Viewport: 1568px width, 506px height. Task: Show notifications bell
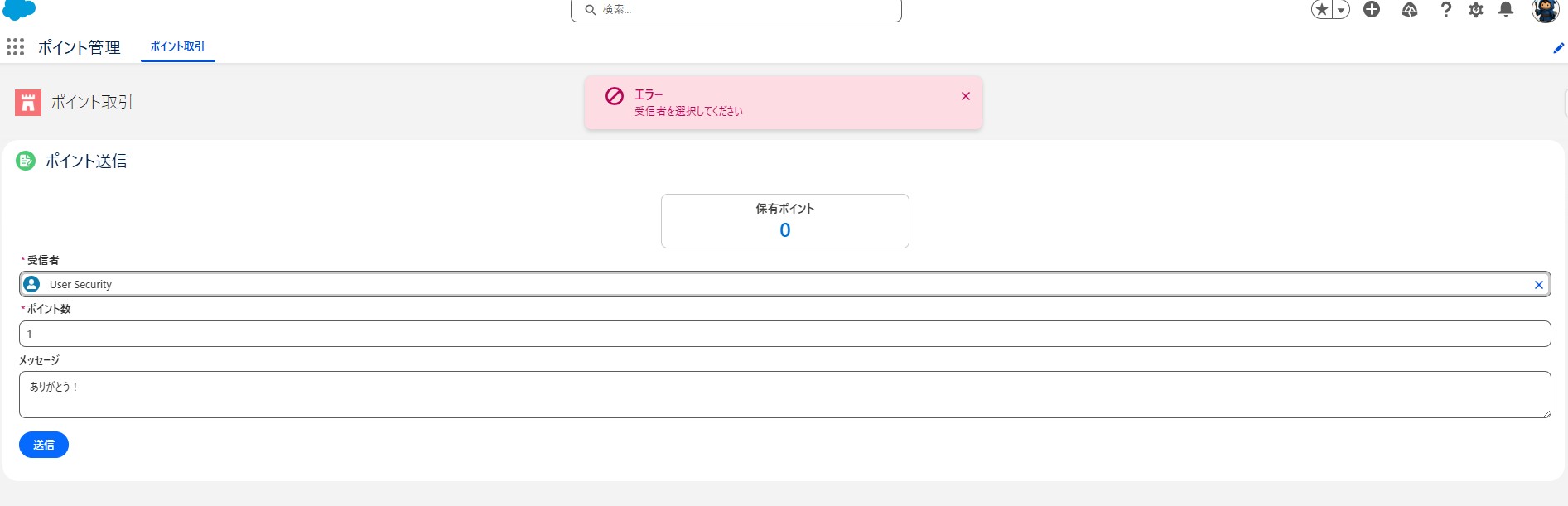1506,10
